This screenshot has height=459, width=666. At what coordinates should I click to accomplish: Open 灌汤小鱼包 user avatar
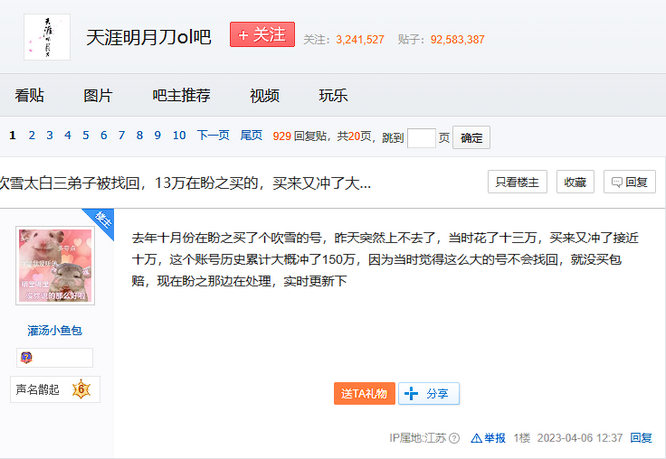coord(54,267)
